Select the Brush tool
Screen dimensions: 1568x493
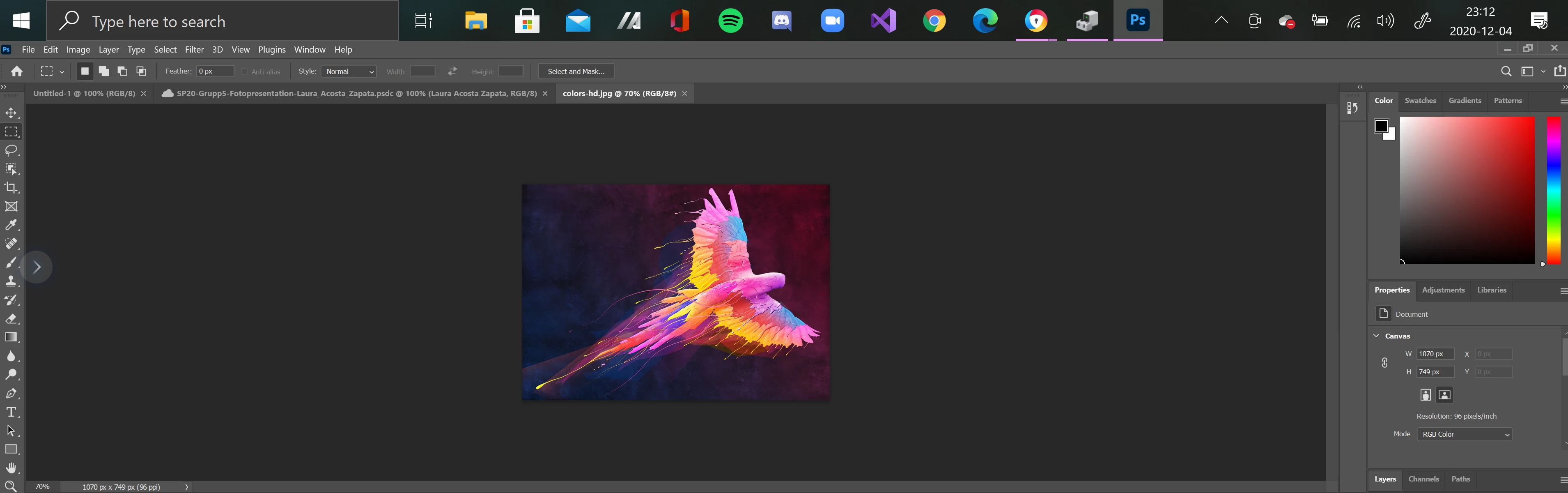pyautogui.click(x=11, y=263)
